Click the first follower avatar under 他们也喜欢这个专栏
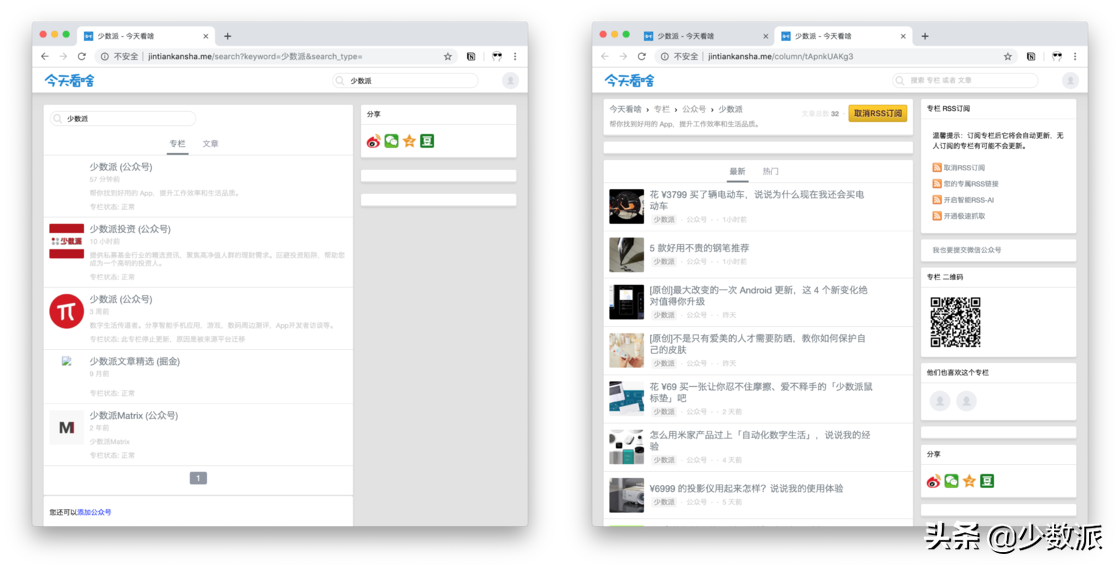Image resolution: width=1120 pixels, height=569 pixels. tap(940, 401)
